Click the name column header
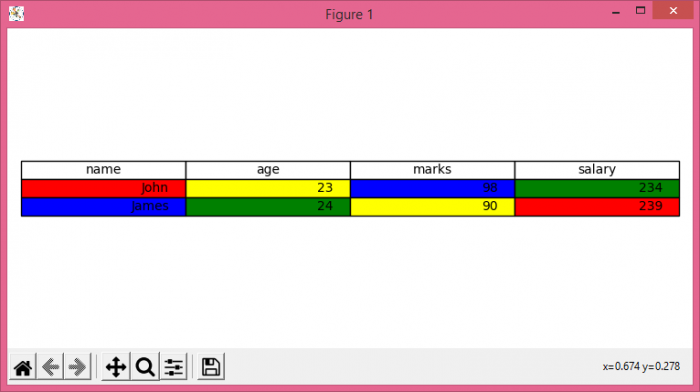 [104, 170]
